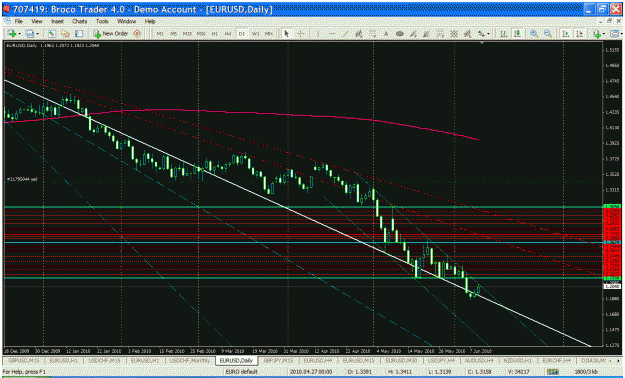Switch to the EURCHF,H4 chart tab
Viewport: 625px width, 378px height.
tap(557, 360)
